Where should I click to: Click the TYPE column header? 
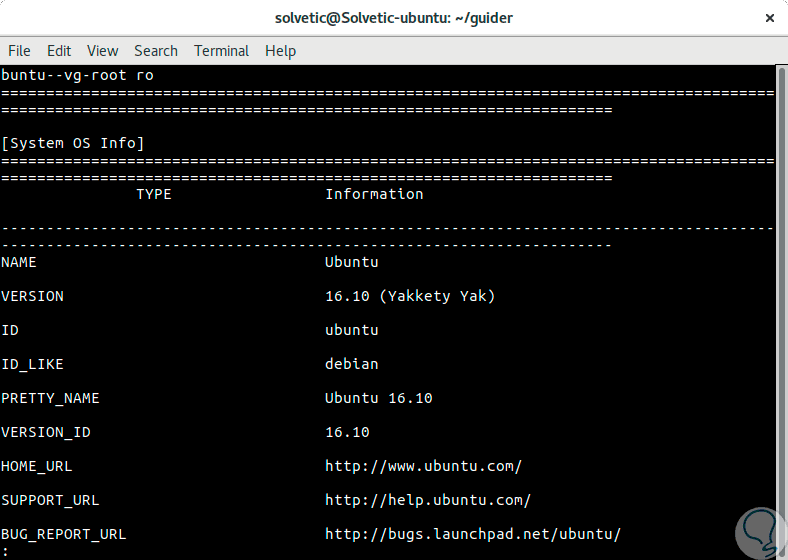(154, 195)
